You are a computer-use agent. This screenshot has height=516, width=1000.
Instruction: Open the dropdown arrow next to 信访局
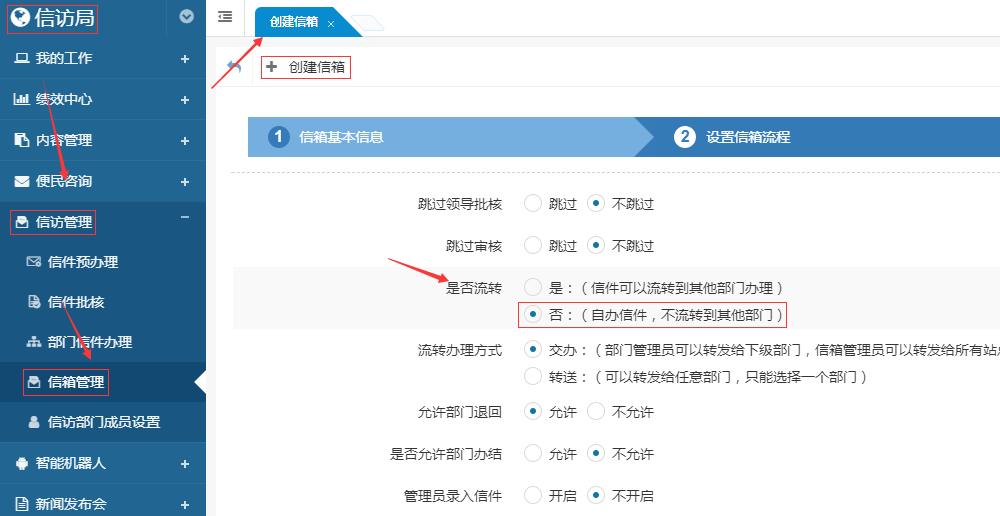tap(186, 16)
